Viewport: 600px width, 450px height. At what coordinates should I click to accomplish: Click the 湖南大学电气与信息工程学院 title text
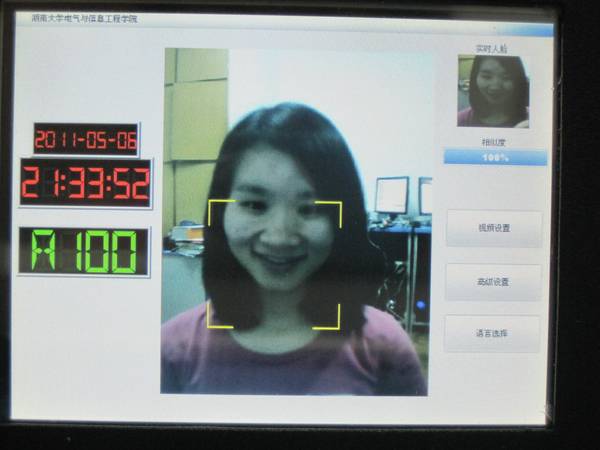tap(85, 19)
